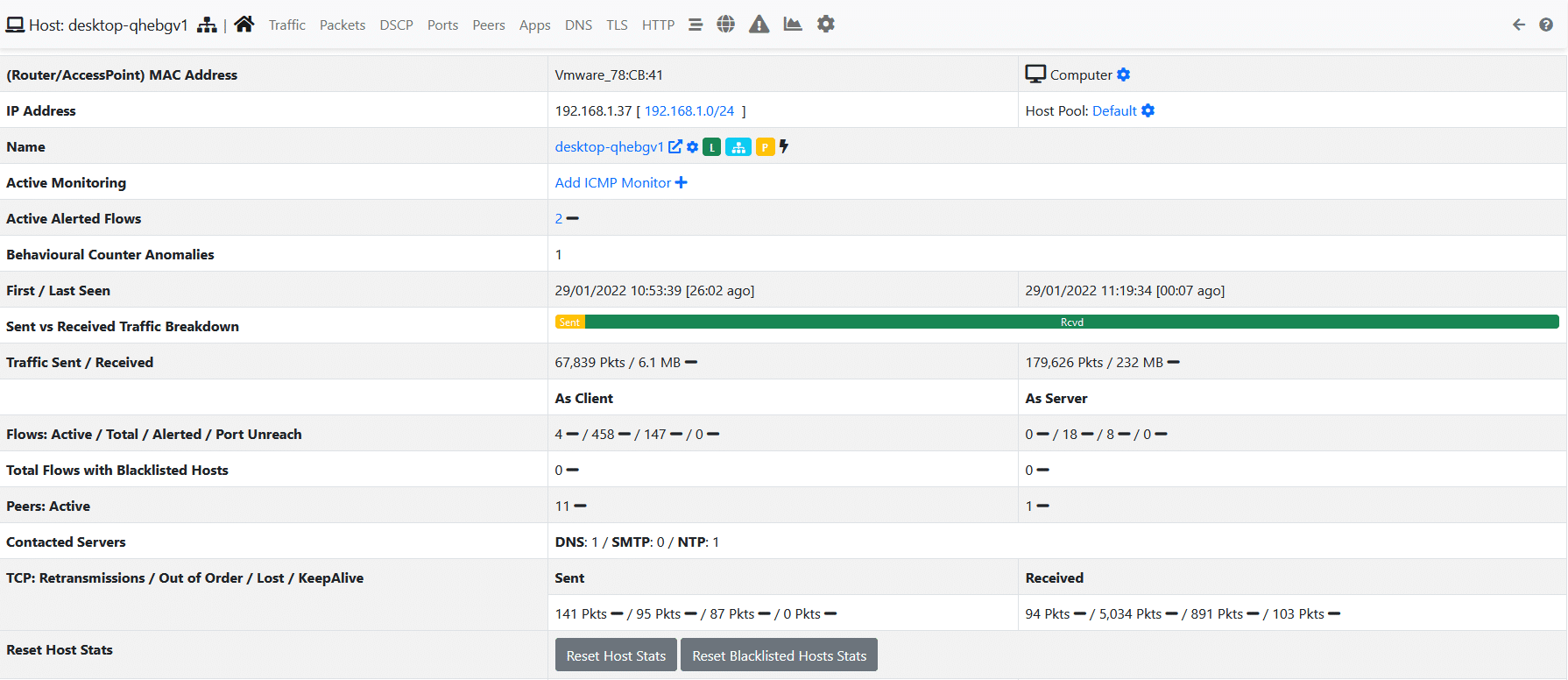
Task: Open the flows list icon in navbar
Action: (x=696, y=25)
